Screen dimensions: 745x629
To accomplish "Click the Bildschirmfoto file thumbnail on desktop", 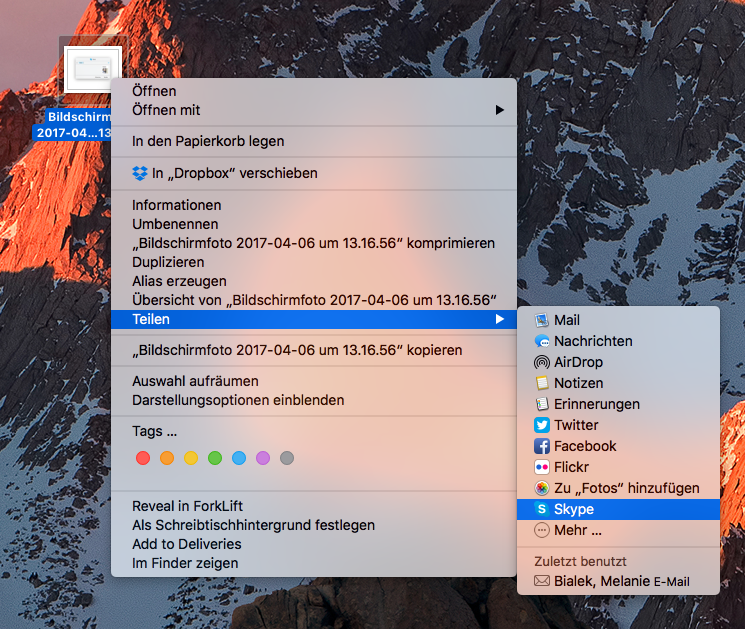I will 92,70.
